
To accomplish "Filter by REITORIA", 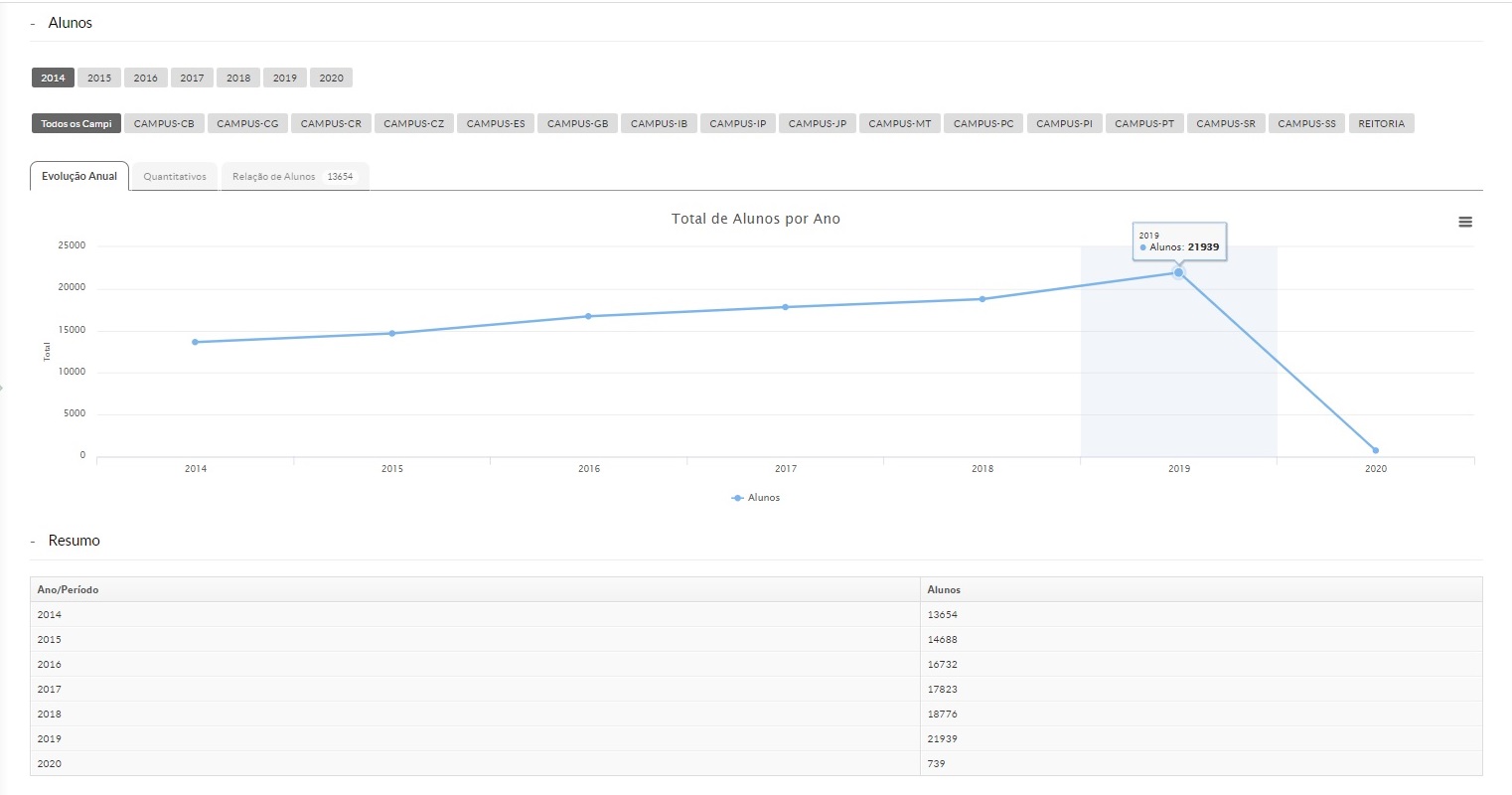I will pos(1381,124).
